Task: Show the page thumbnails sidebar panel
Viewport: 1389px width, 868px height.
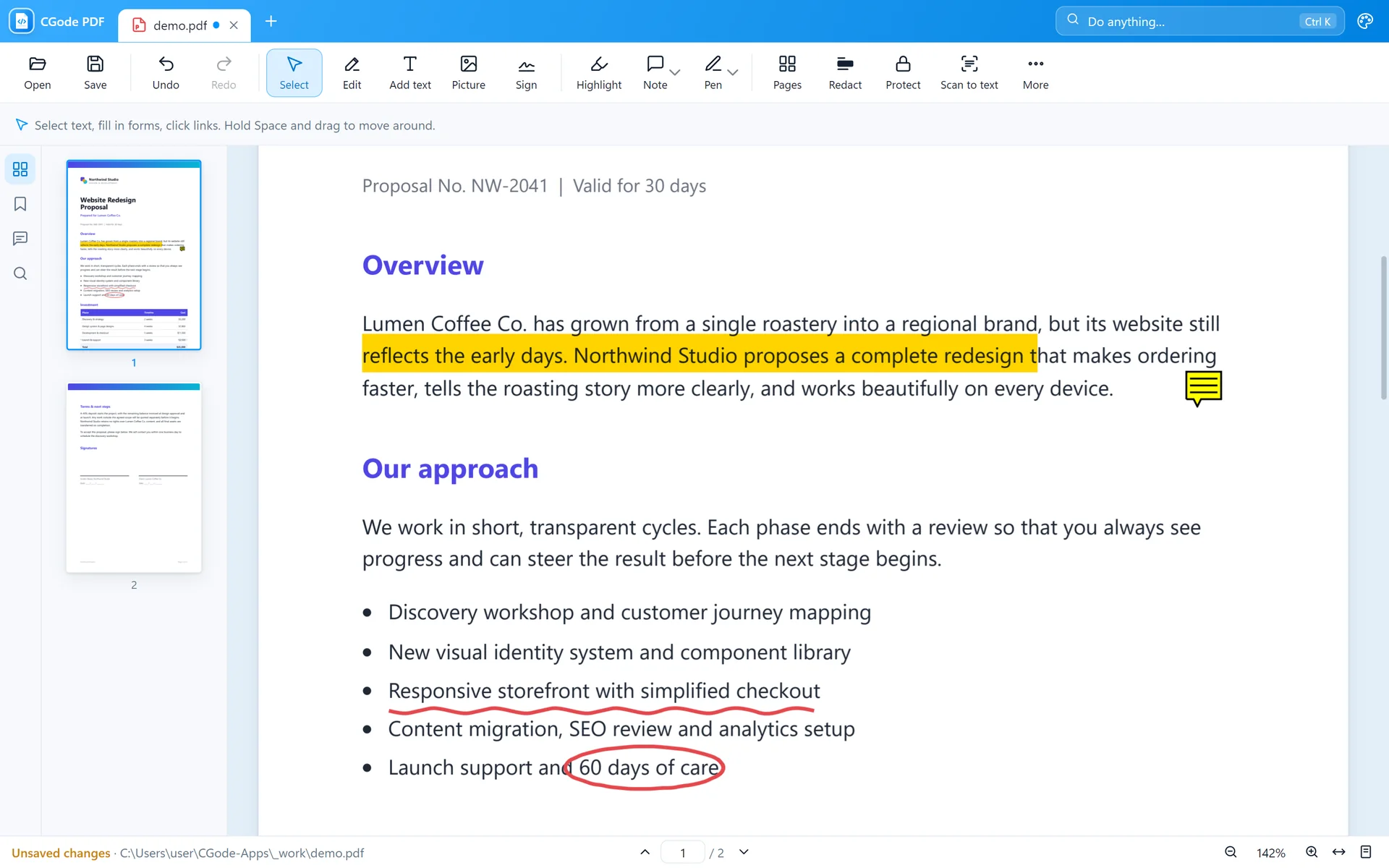Action: click(x=20, y=169)
